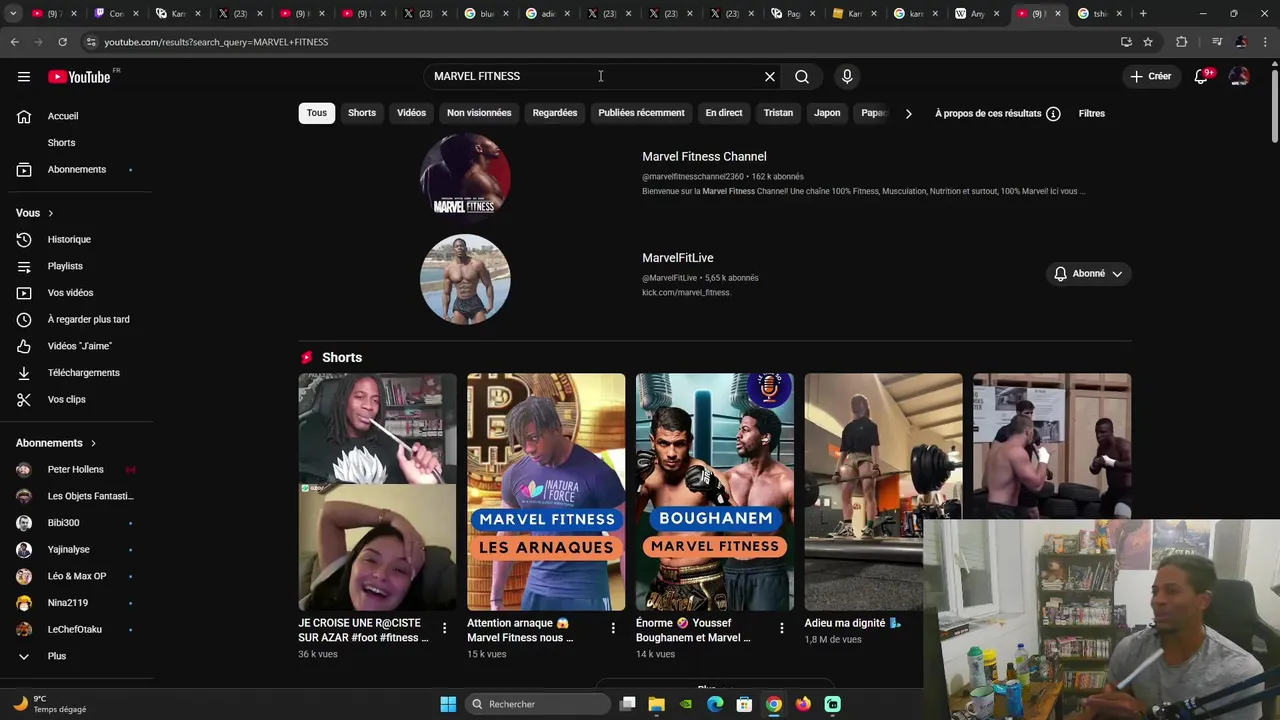Select the Tous filter chip
Screen dimensions: 1280x720
(x=317, y=113)
